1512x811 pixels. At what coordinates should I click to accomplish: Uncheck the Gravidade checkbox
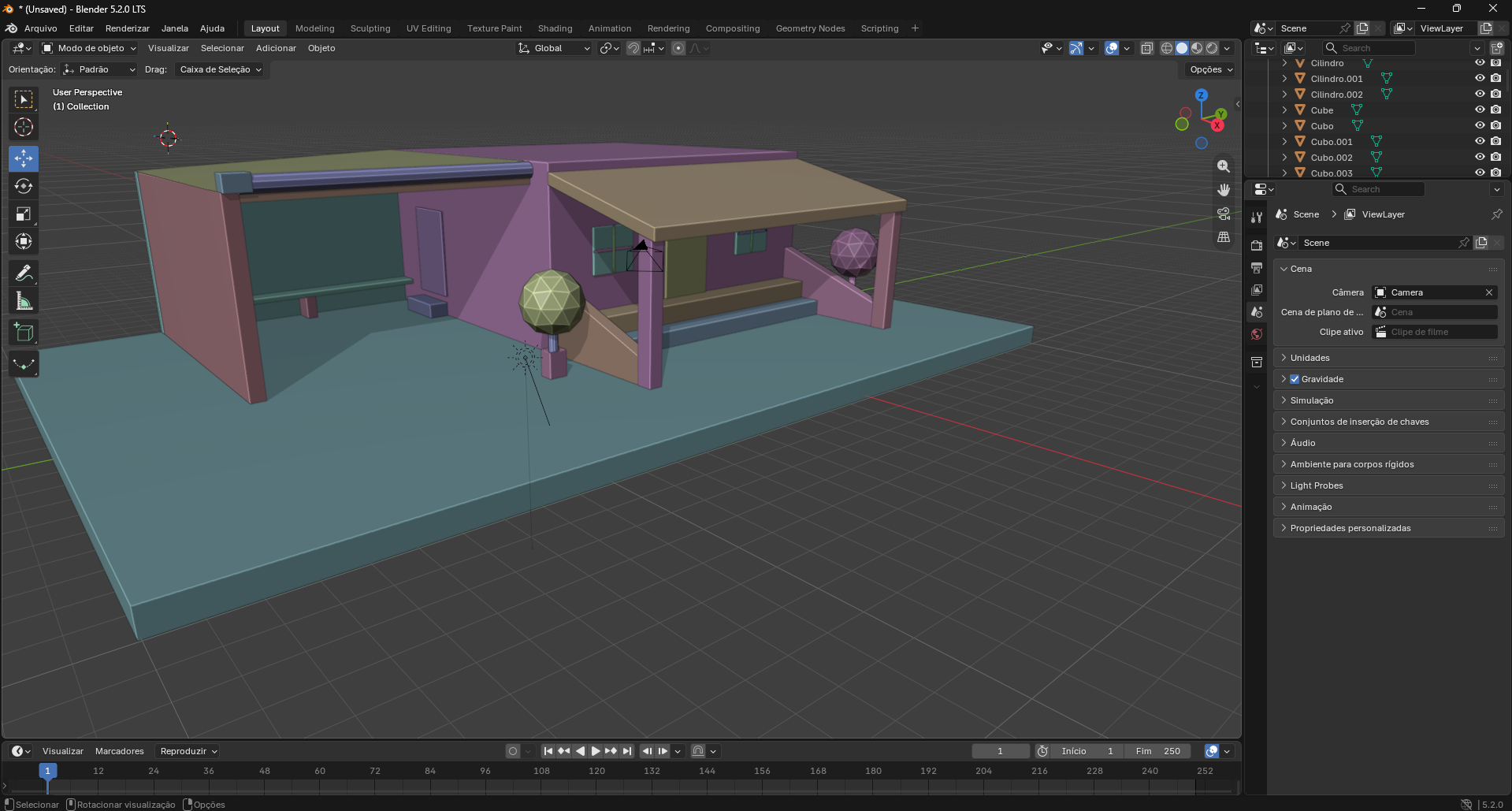pyautogui.click(x=1295, y=379)
